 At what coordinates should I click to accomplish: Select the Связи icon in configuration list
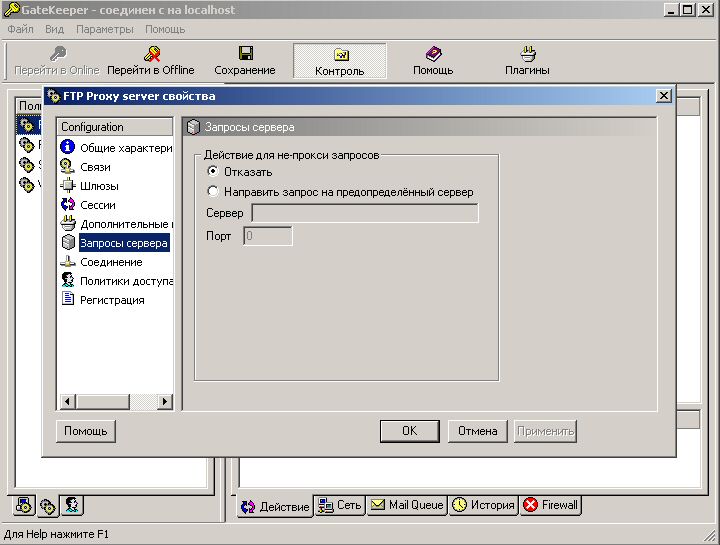point(68,166)
